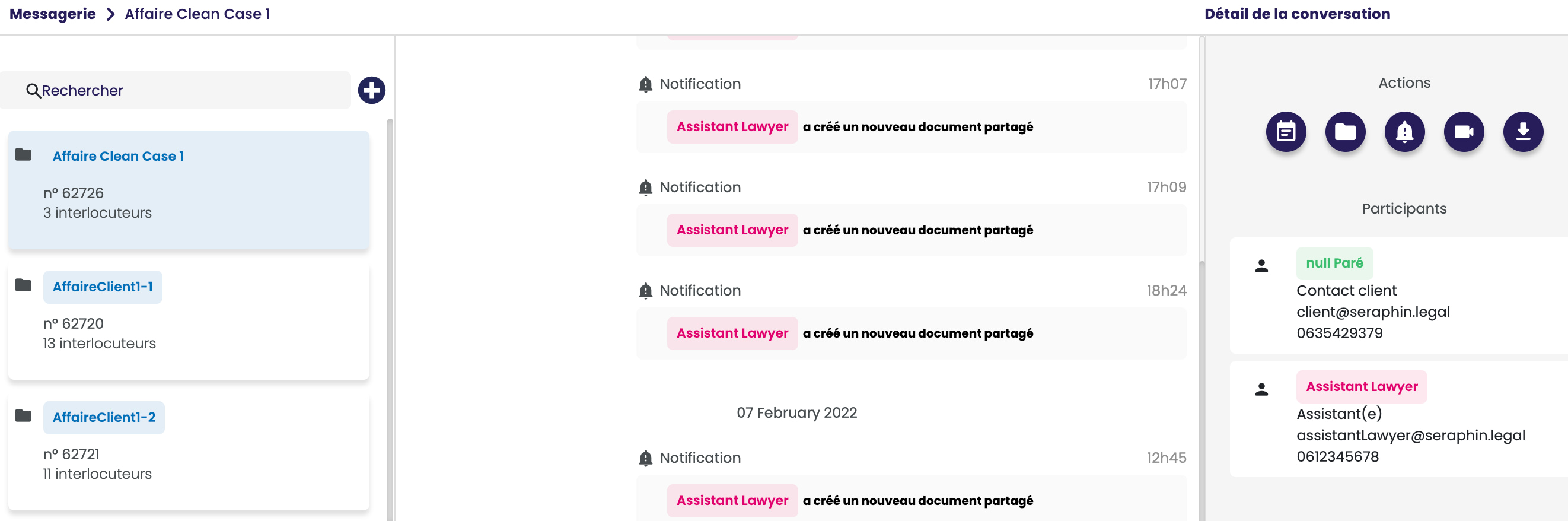Open the calendar event action icon
Image resolution: width=1568 pixels, height=521 pixels.
(1286, 132)
